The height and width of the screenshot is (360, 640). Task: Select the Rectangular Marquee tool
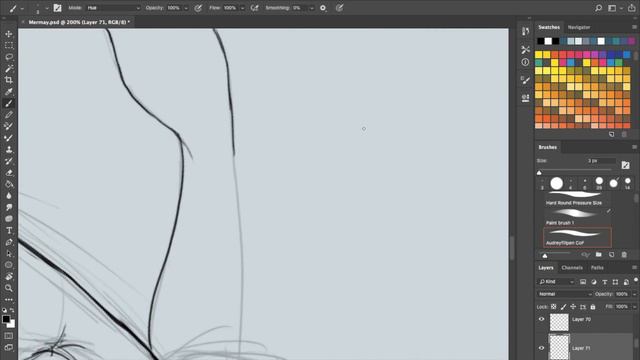click(9, 45)
